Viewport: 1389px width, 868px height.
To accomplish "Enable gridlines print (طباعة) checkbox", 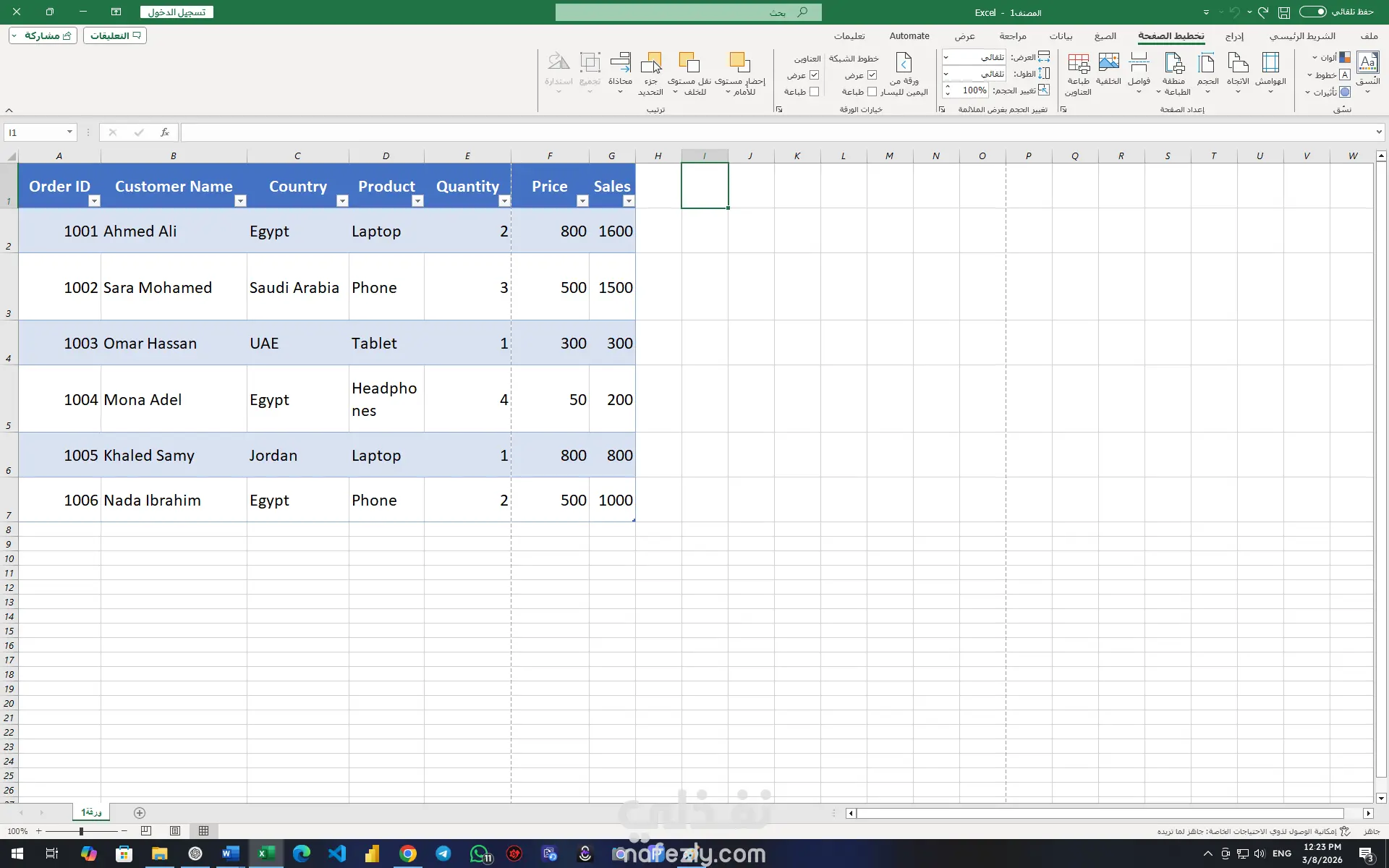I will (872, 92).
